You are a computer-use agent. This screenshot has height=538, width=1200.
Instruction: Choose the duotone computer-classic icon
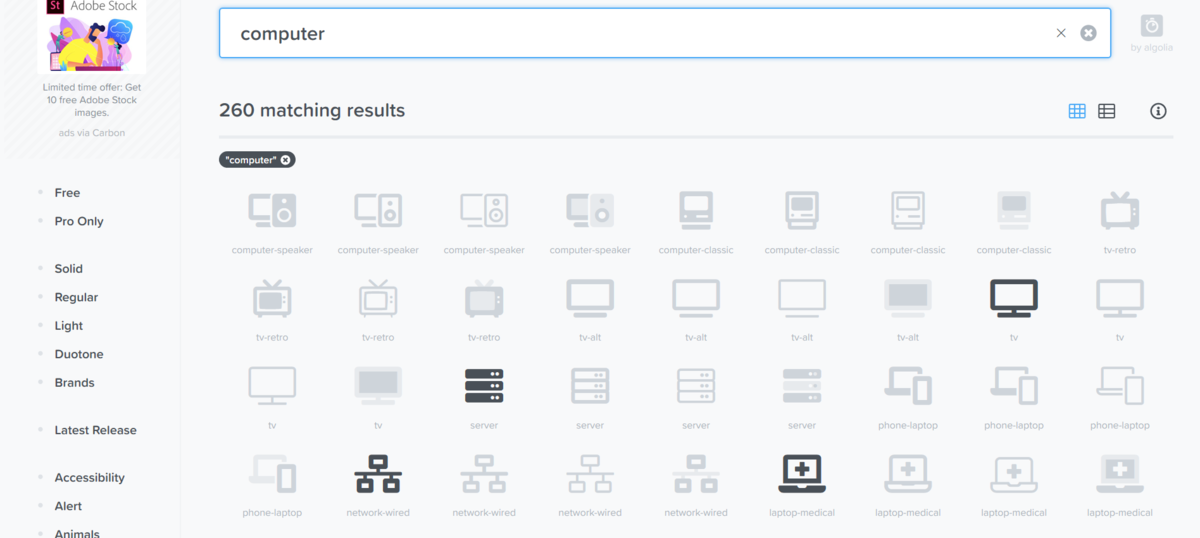[x=1014, y=210]
